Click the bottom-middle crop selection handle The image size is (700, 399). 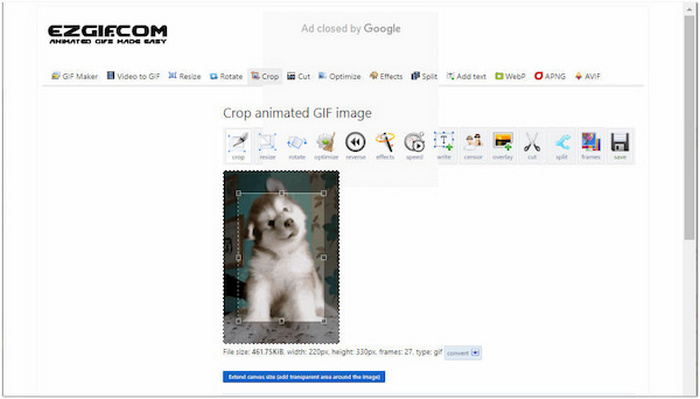[281, 321]
